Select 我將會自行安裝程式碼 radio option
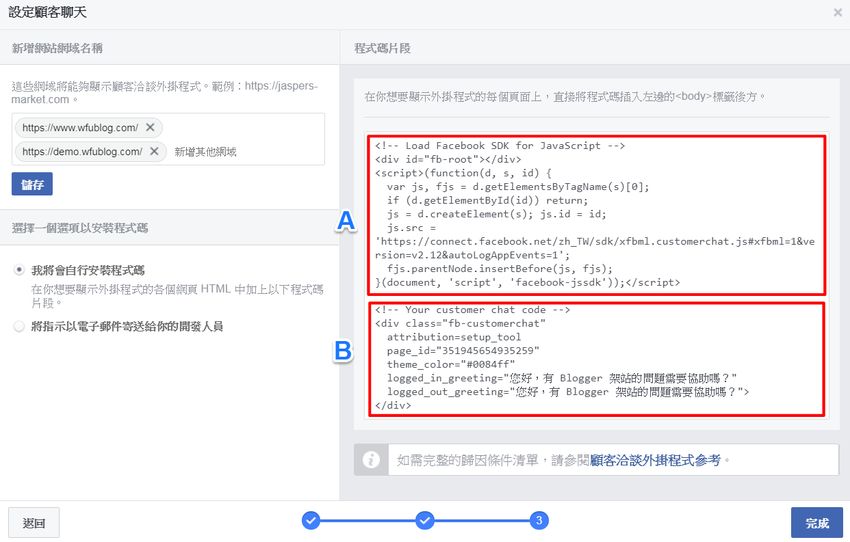 tap(19, 270)
